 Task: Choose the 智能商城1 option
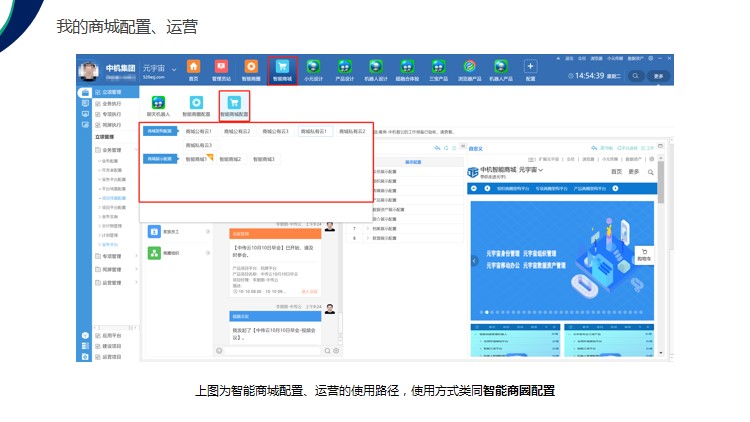coord(197,159)
